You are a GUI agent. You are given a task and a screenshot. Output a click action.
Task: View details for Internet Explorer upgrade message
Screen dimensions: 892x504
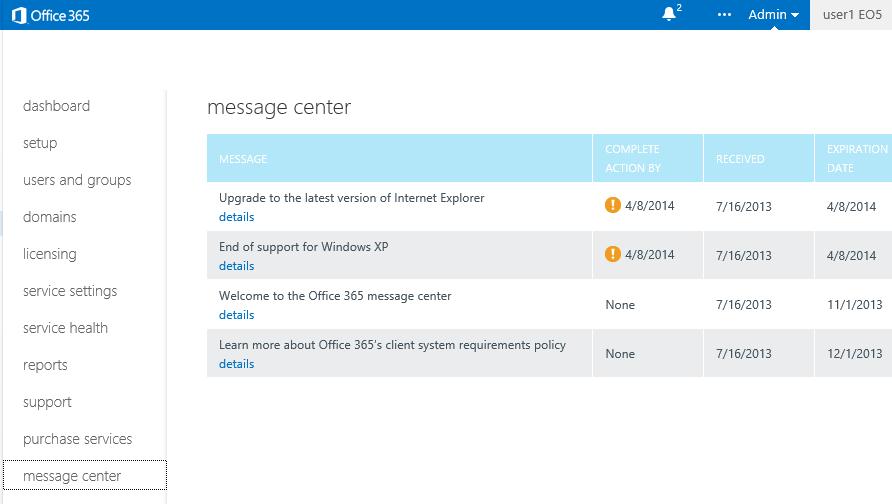(x=237, y=217)
